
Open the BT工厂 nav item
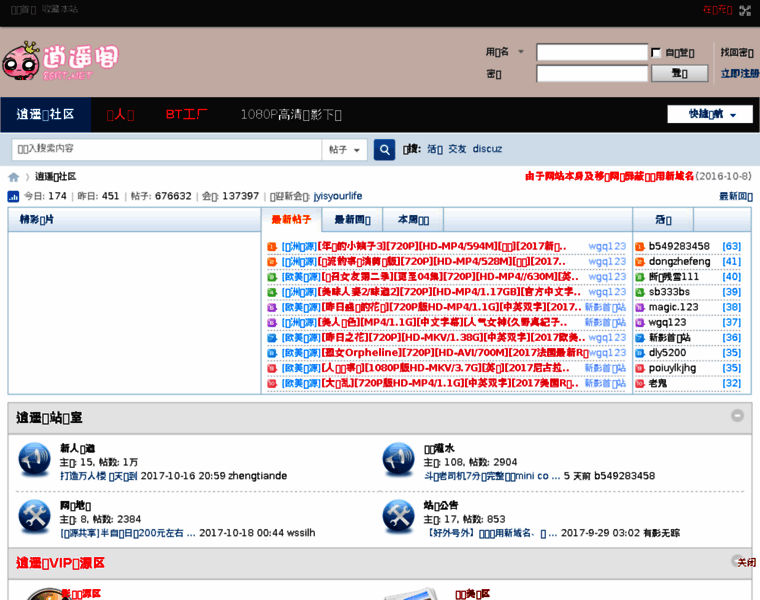click(x=187, y=114)
